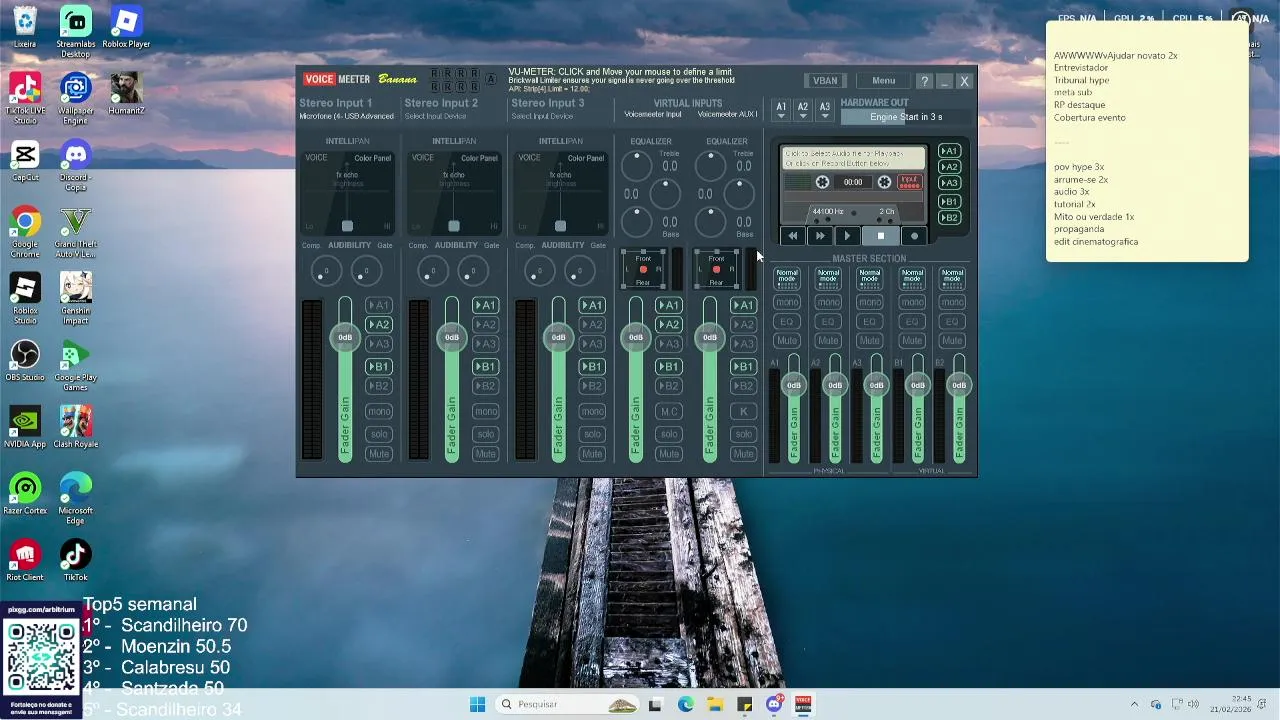Mute master bus B2

click(x=952, y=341)
